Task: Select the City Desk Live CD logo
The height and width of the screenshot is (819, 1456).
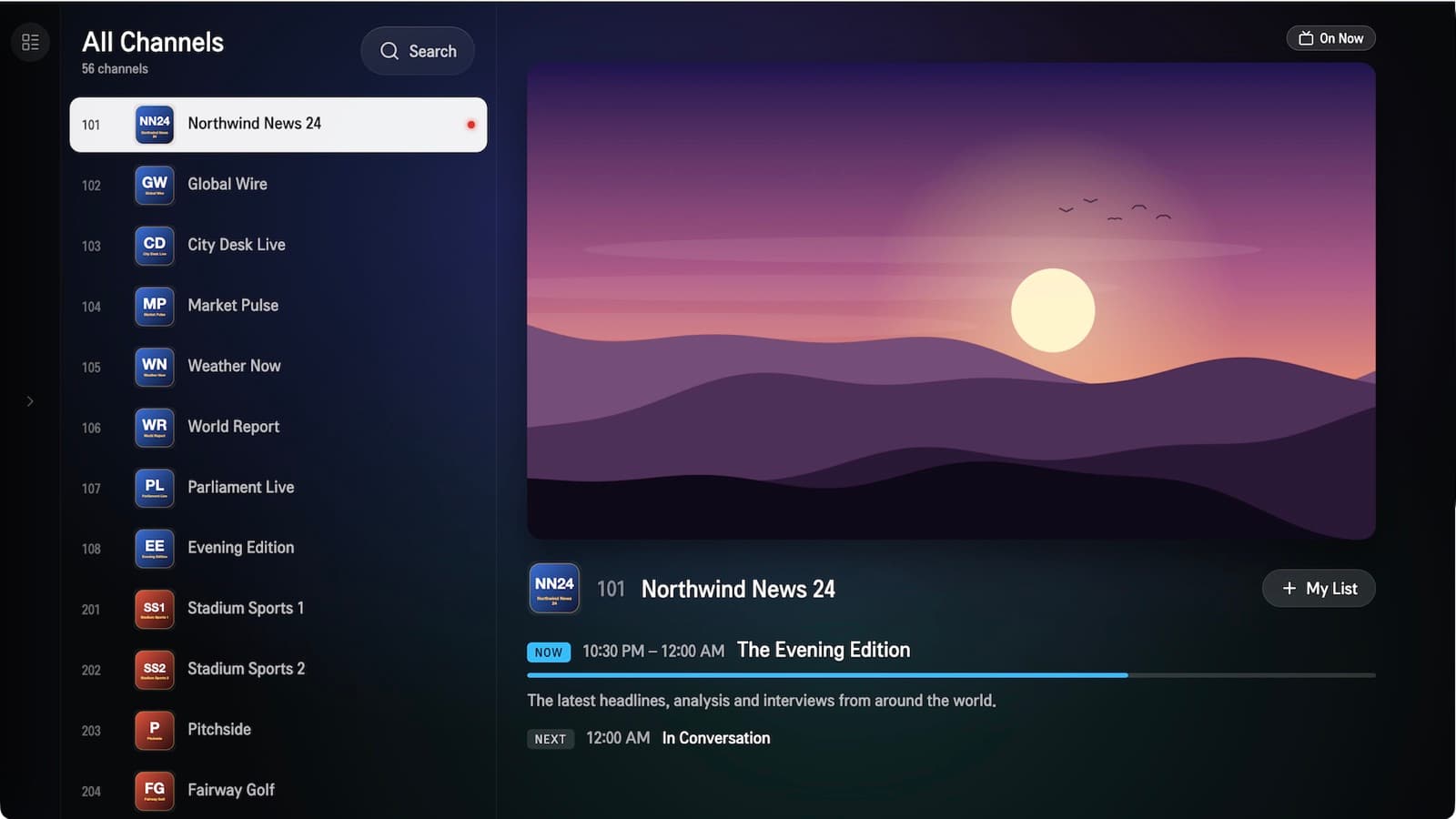Action: 155,246
